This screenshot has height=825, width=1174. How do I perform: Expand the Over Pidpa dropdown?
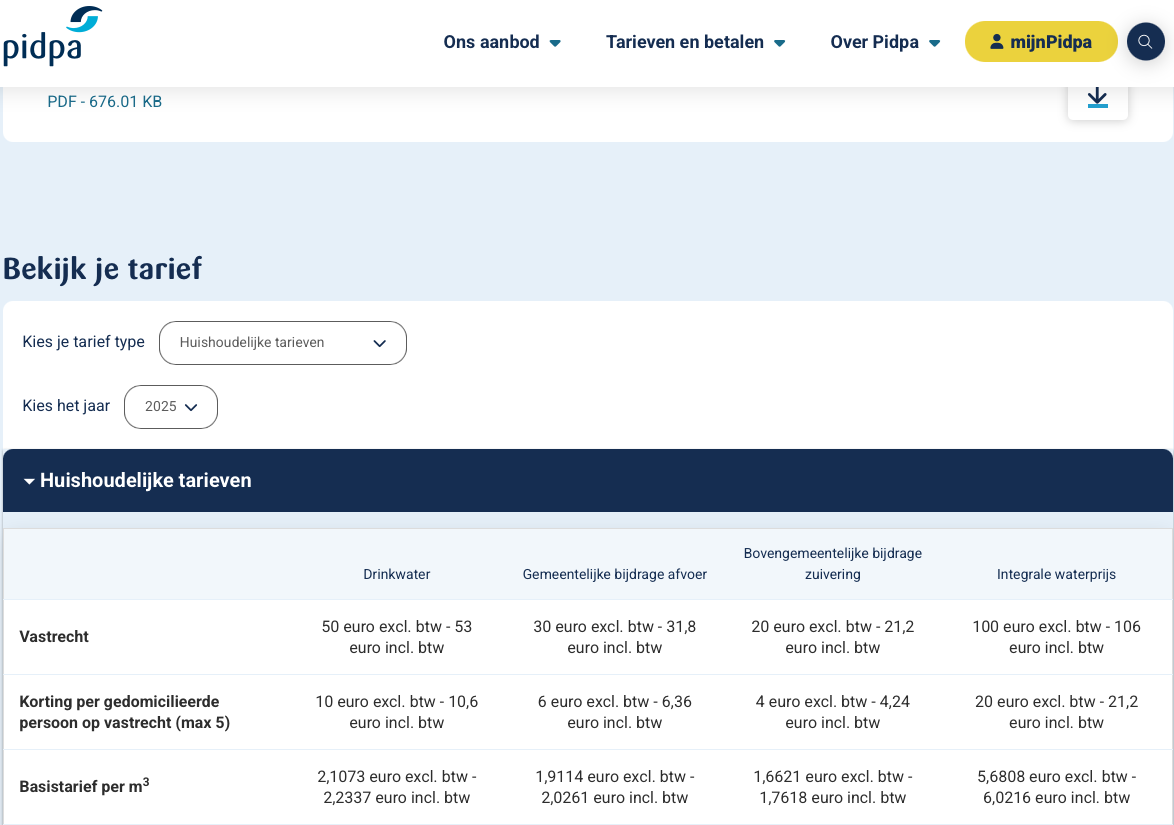coord(885,42)
